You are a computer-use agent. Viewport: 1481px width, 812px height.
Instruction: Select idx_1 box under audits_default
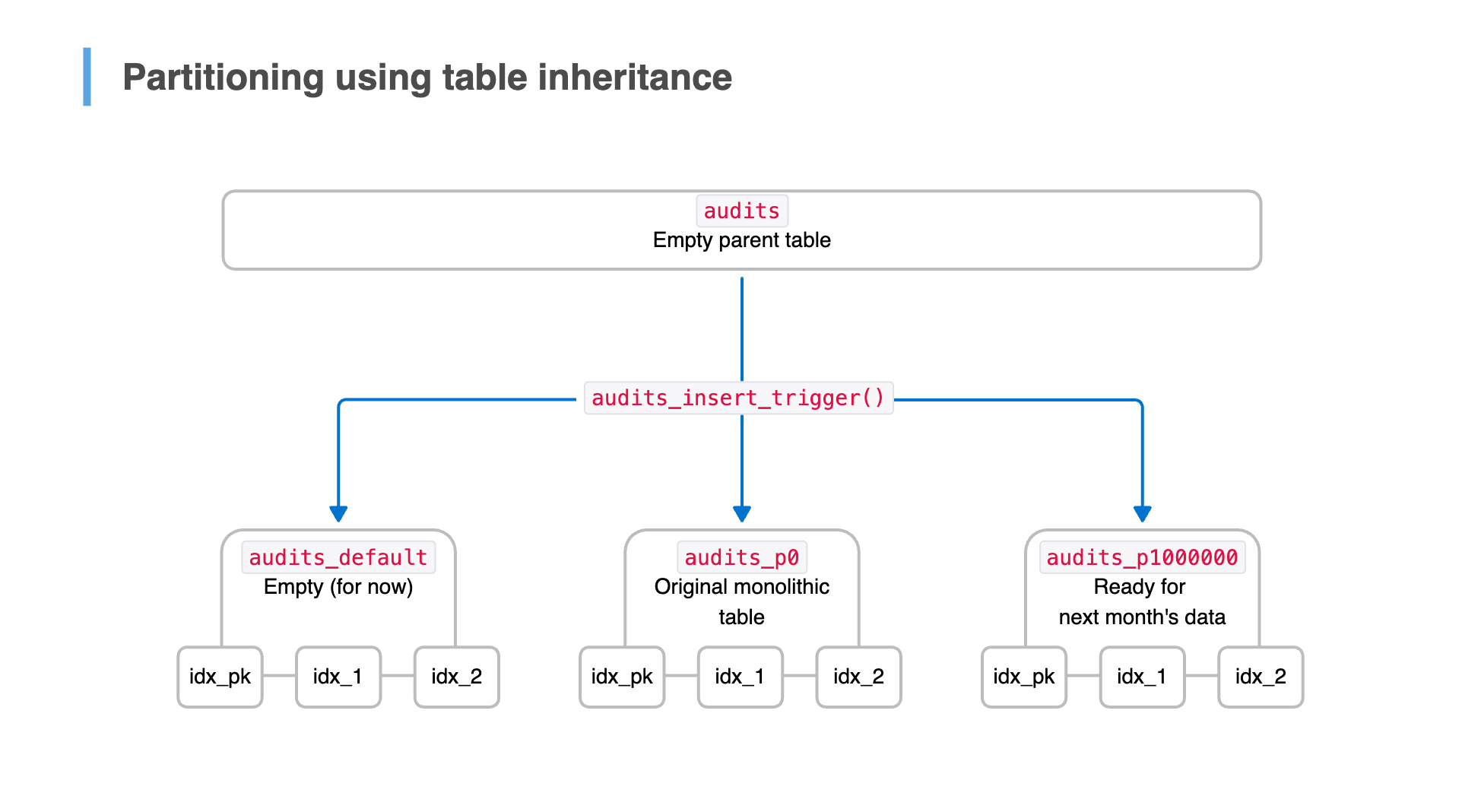pos(338,677)
